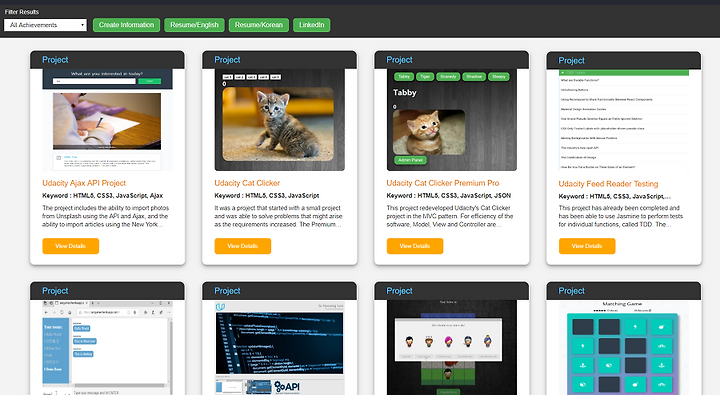Click the Keyword line of Ajax API Project
Screen dimensions: 720x395
click(102, 196)
